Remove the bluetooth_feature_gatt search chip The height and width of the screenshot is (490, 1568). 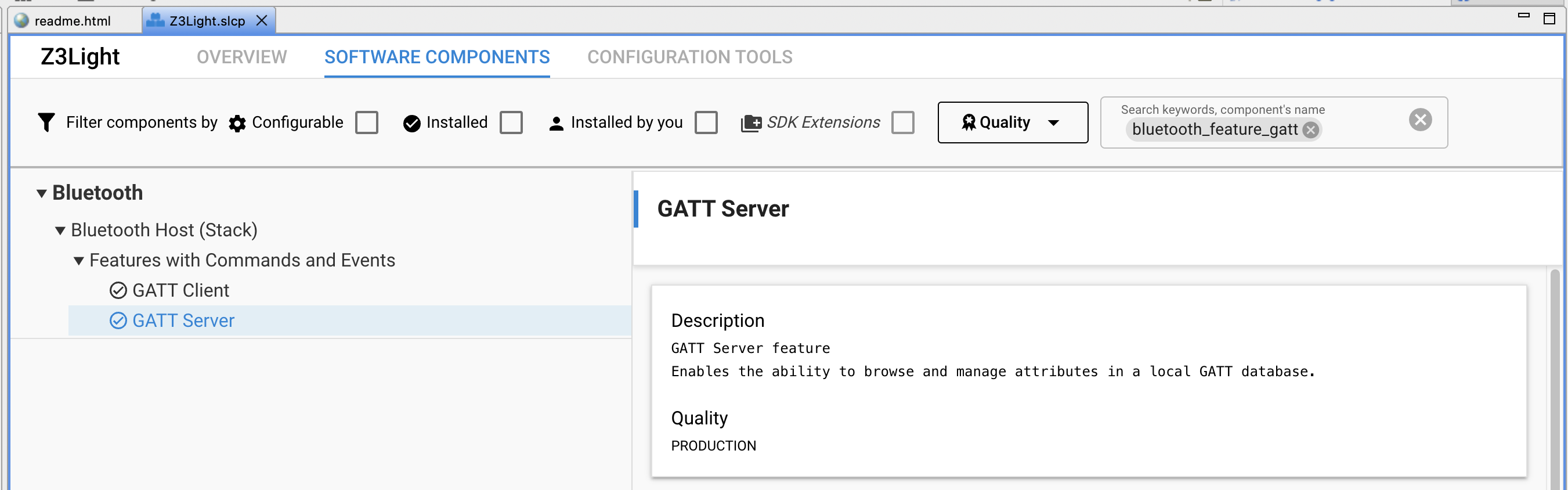1311,129
